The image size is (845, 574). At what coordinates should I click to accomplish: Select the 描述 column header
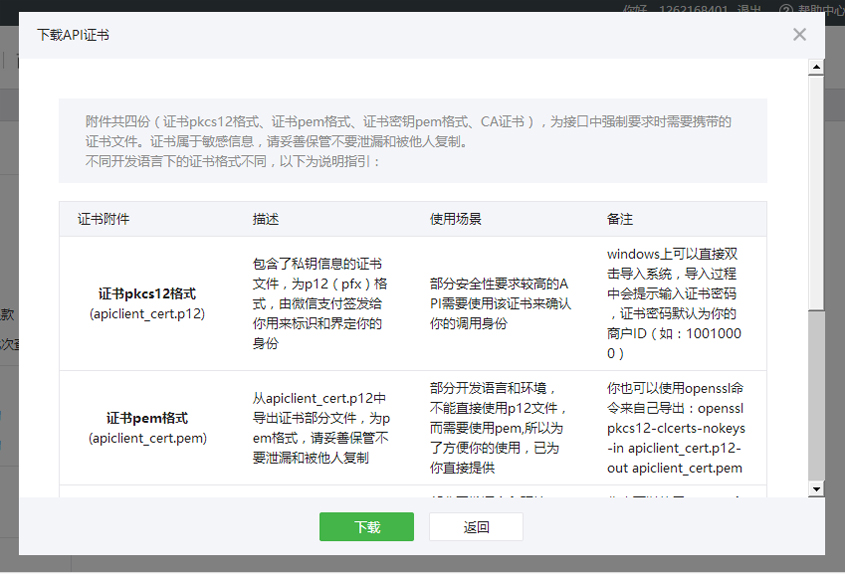[x=266, y=219]
